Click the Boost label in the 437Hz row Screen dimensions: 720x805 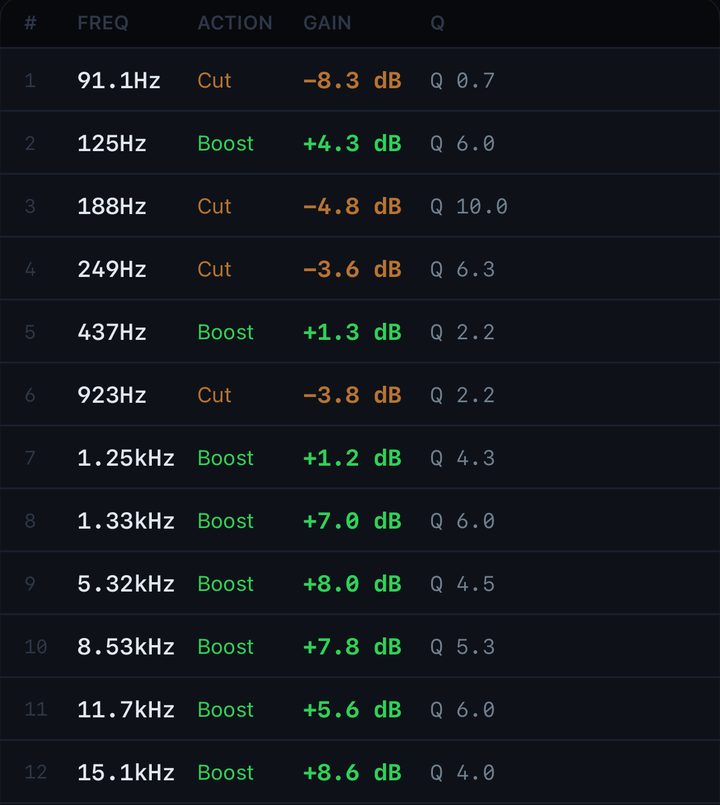pyautogui.click(x=225, y=332)
